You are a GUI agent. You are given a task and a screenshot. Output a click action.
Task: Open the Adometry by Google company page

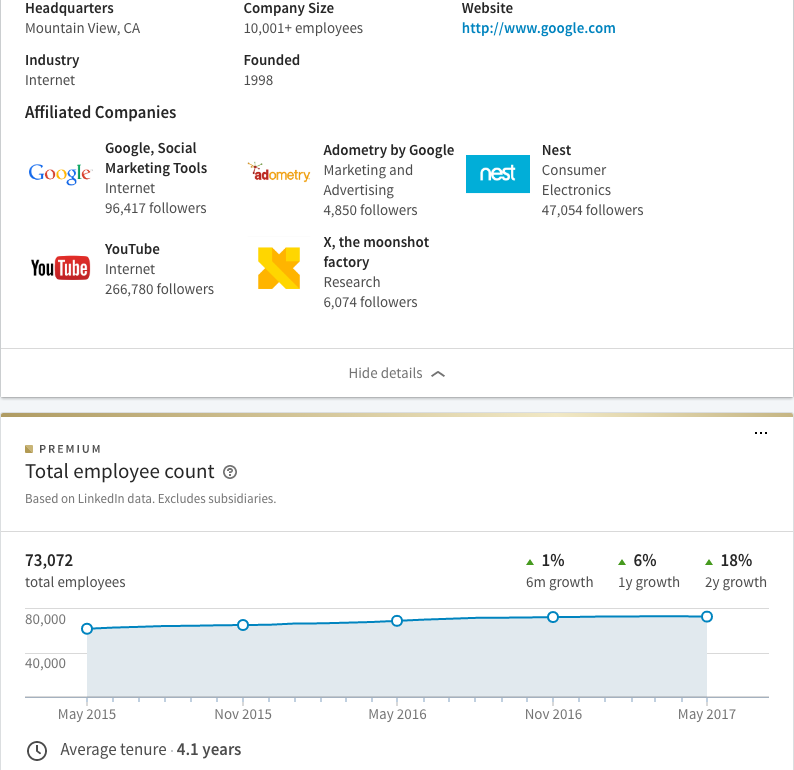pos(388,150)
